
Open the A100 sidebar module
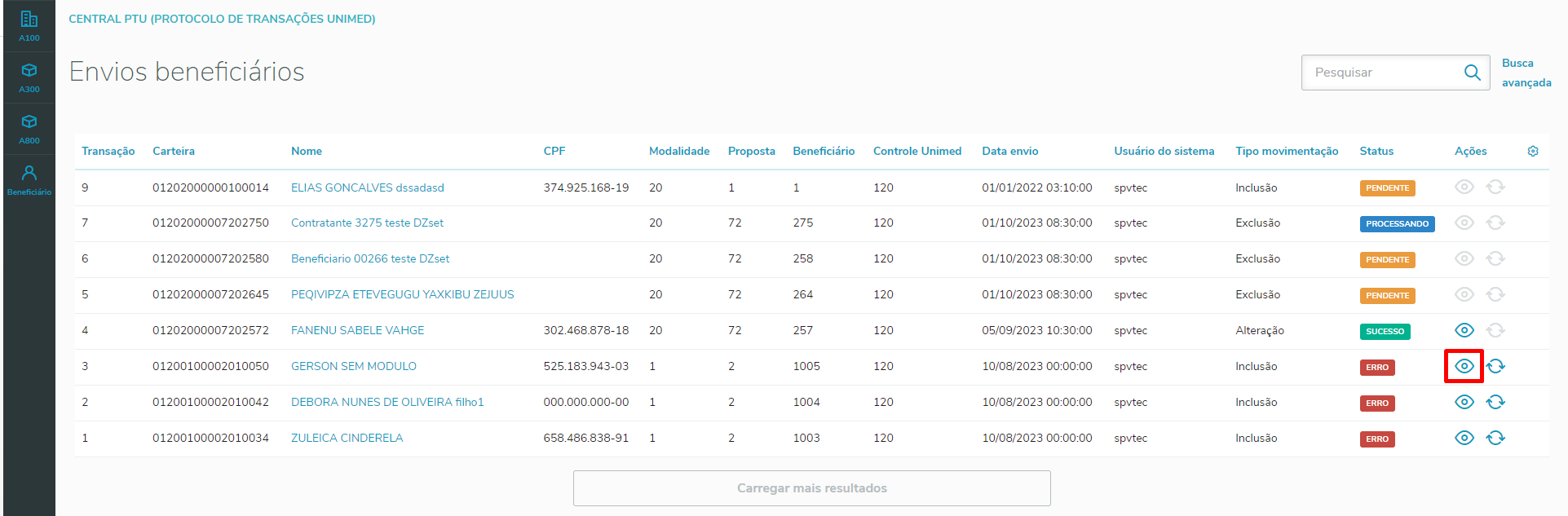pos(29,26)
